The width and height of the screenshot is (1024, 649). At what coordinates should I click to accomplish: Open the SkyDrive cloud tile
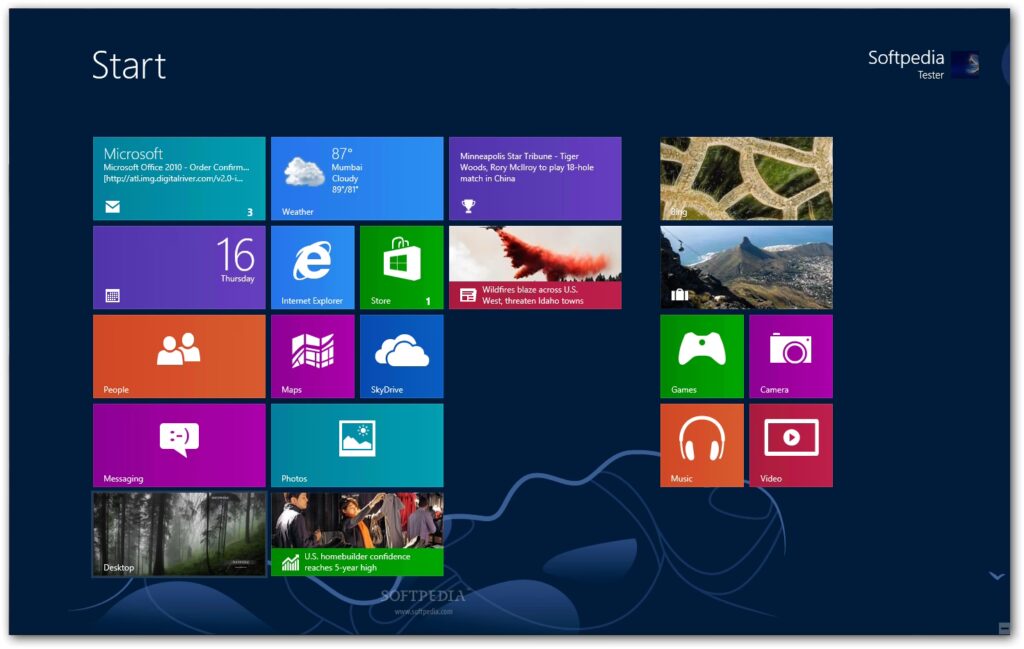[401, 356]
